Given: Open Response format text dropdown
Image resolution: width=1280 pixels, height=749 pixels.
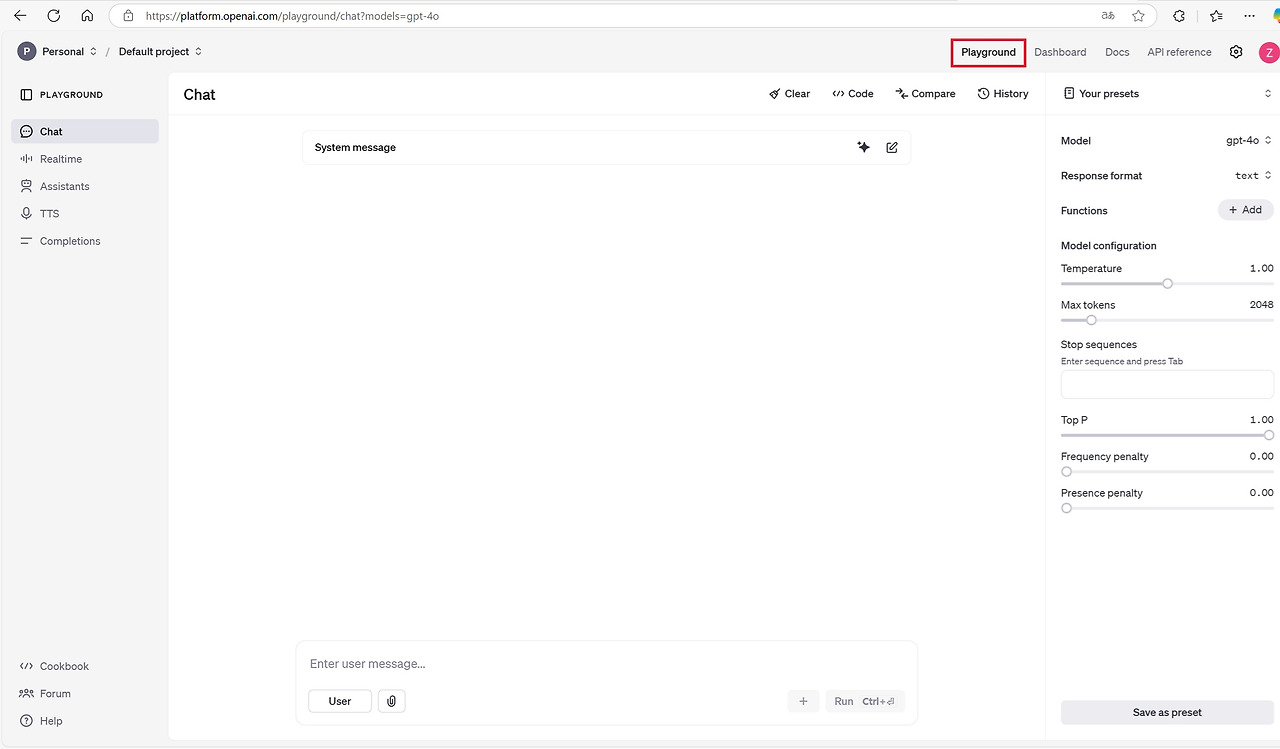Looking at the screenshot, I should (1253, 176).
